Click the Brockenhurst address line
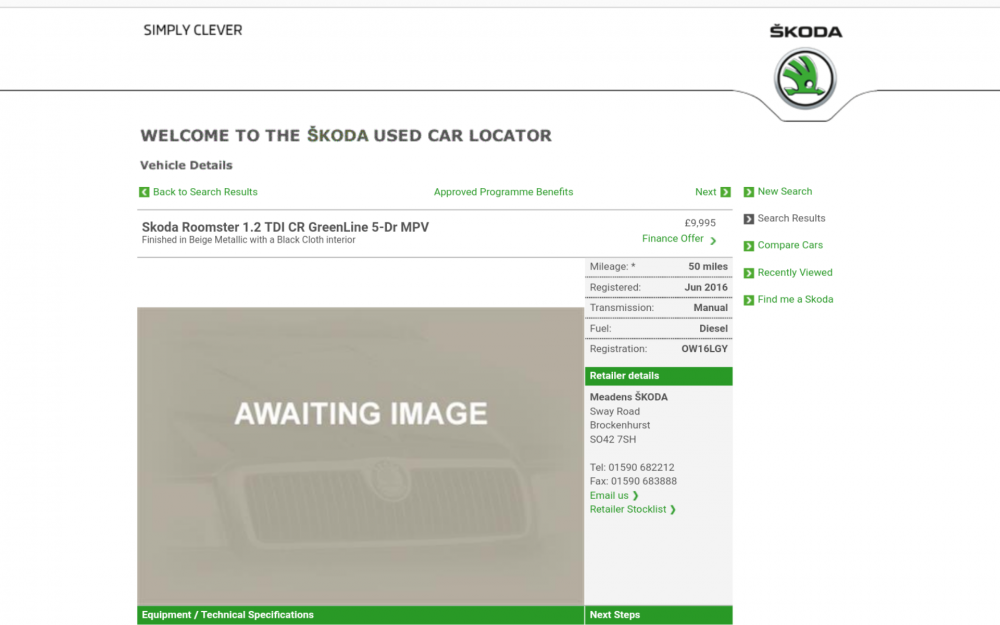 [619, 425]
